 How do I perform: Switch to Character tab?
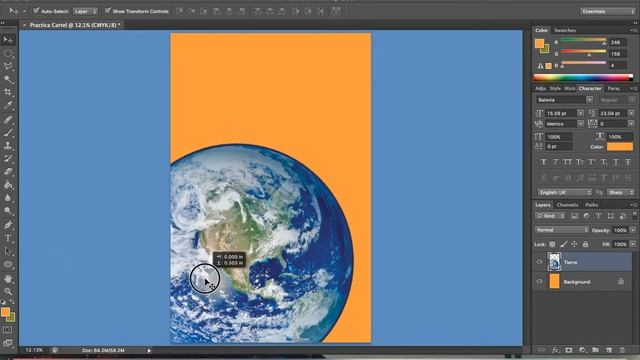tap(590, 88)
